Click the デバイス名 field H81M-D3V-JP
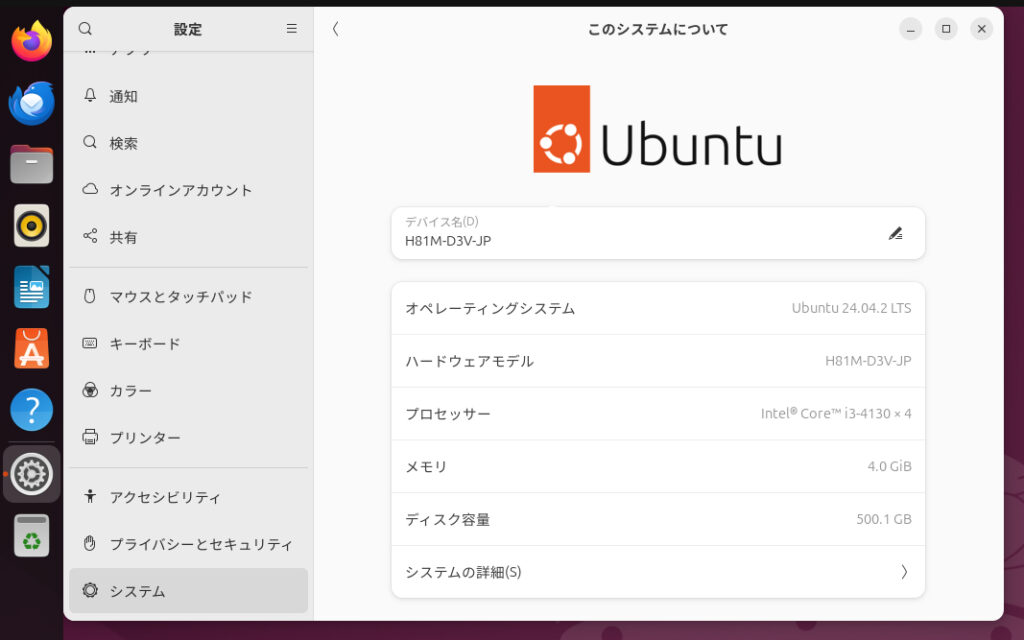The height and width of the screenshot is (640, 1024). pos(658,233)
